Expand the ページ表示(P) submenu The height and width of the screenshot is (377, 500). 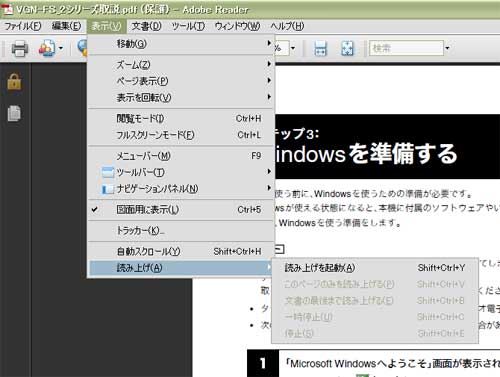click(181, 81)
